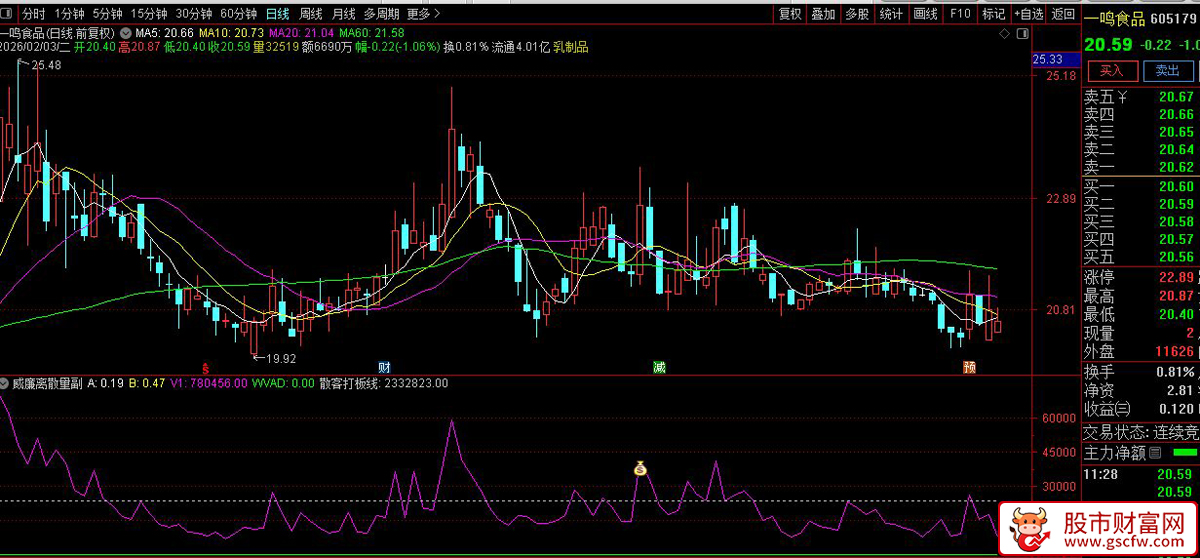Screen dimensions: 1200x558
Task: Toggle the side panel icon near price axis
Action: (1022, 33)
